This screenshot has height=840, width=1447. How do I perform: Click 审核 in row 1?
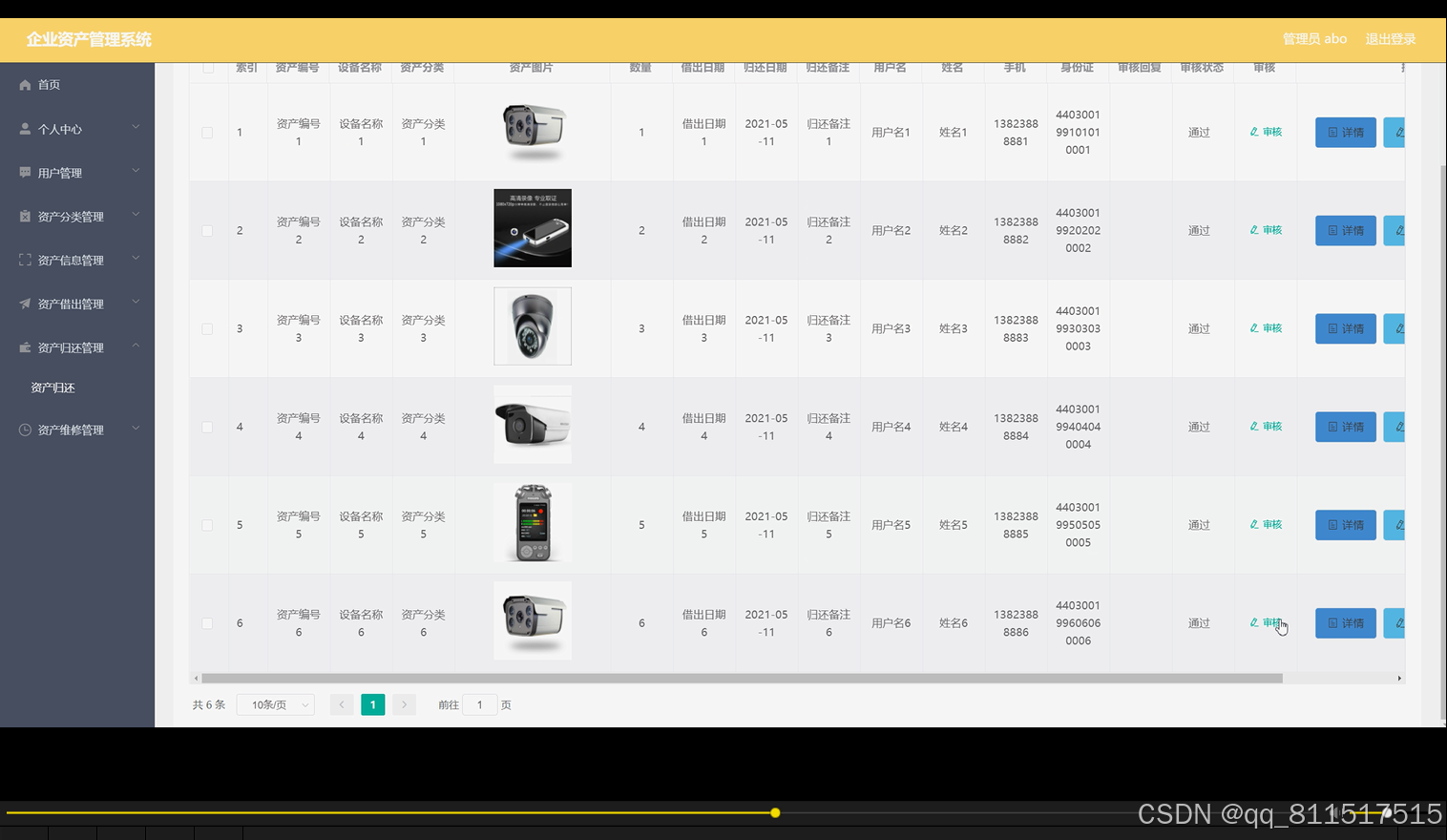coord(1266,132)
